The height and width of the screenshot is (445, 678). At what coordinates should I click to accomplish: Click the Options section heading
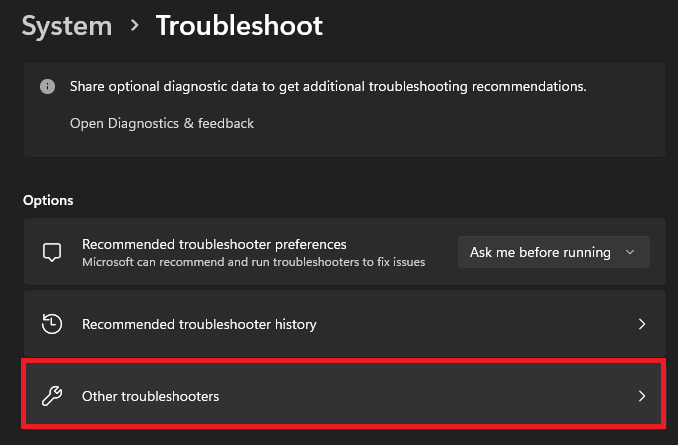pyautogui.click(x=48, y=200)
